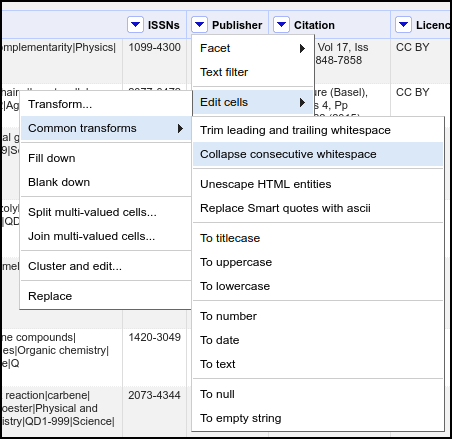
Task: Choose Replace menu entry
Action: pyautogui.click(x=106, y=296)
